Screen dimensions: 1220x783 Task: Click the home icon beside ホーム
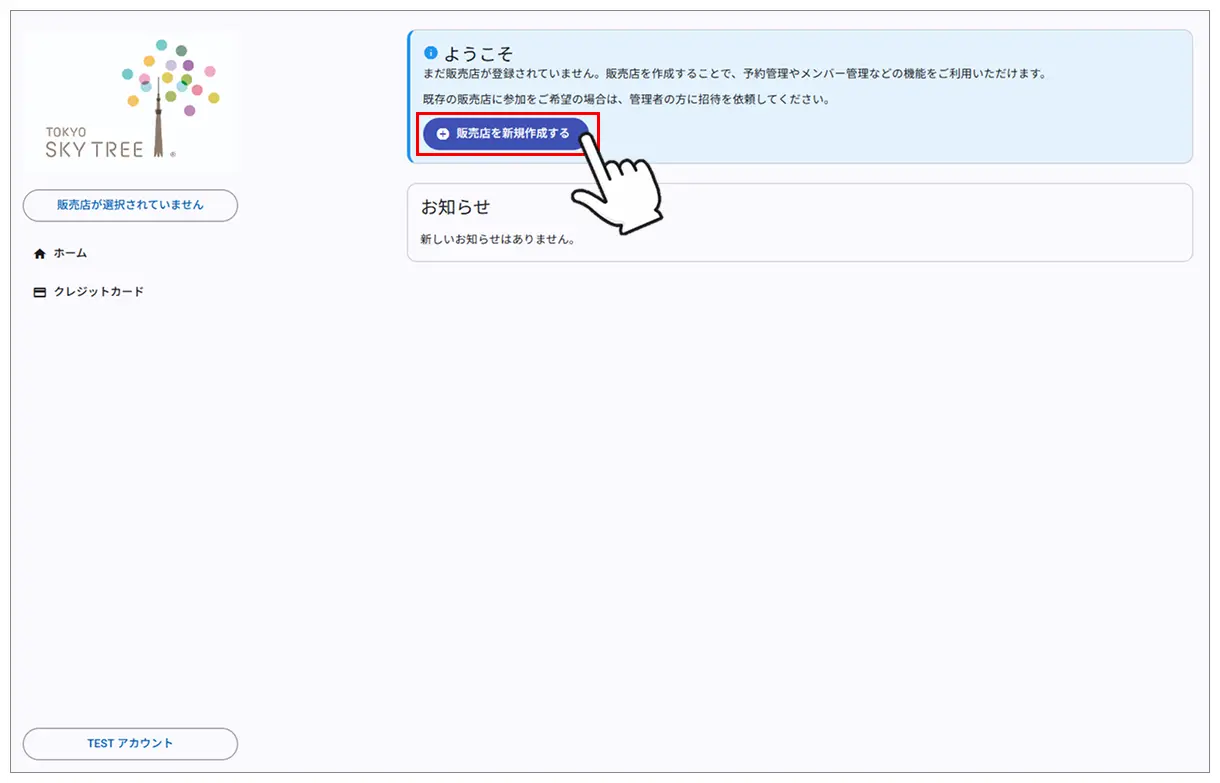click(x=39, y=253)
